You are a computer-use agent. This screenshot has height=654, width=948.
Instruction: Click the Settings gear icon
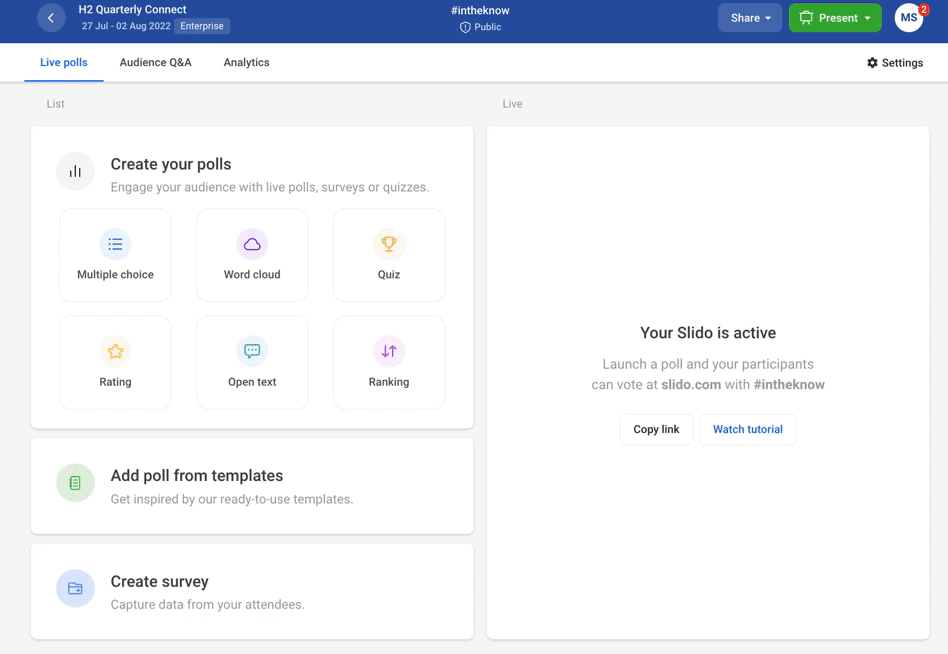point(872,63)
